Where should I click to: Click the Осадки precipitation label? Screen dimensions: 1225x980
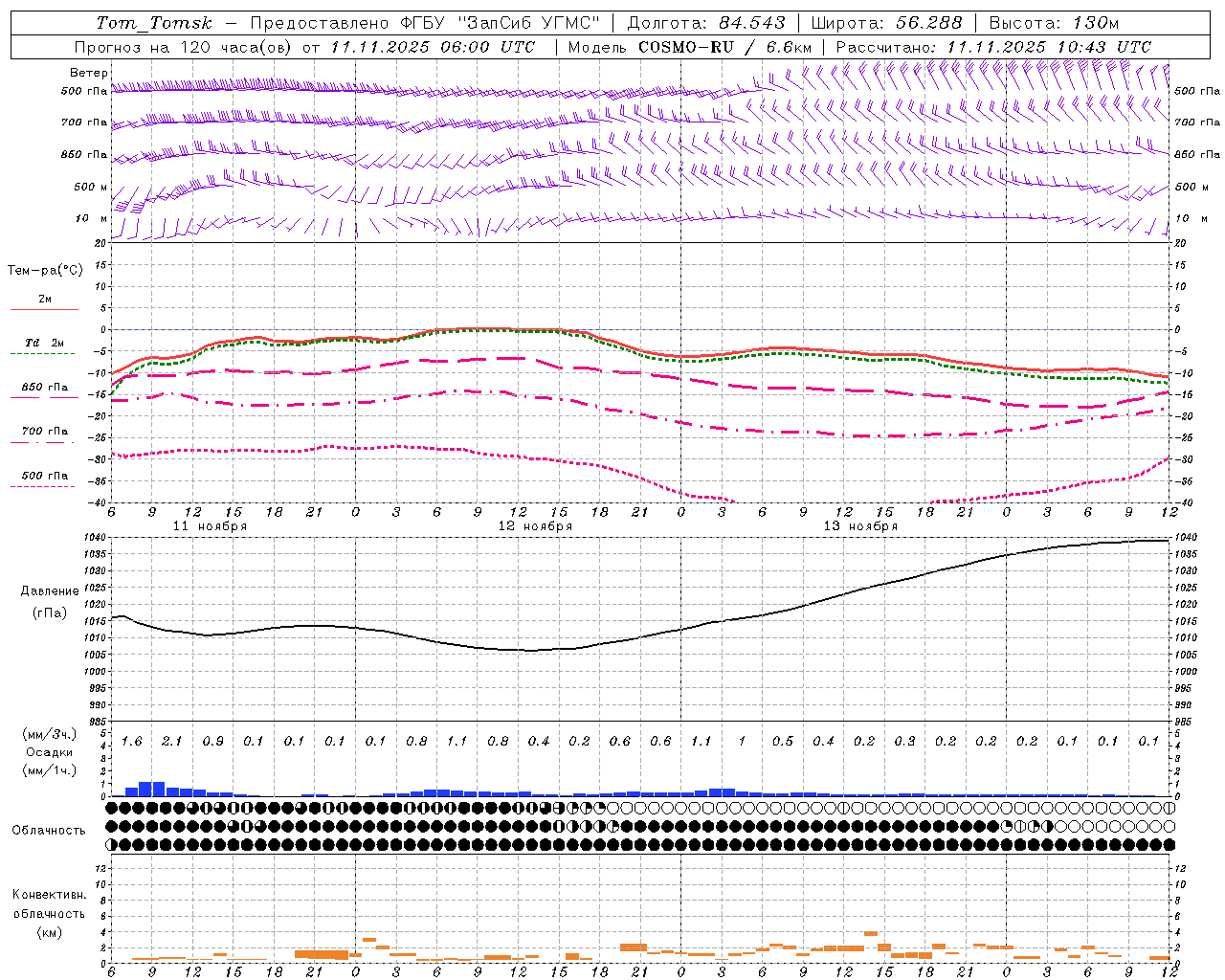pyautogui.click(x=50, y=752)
